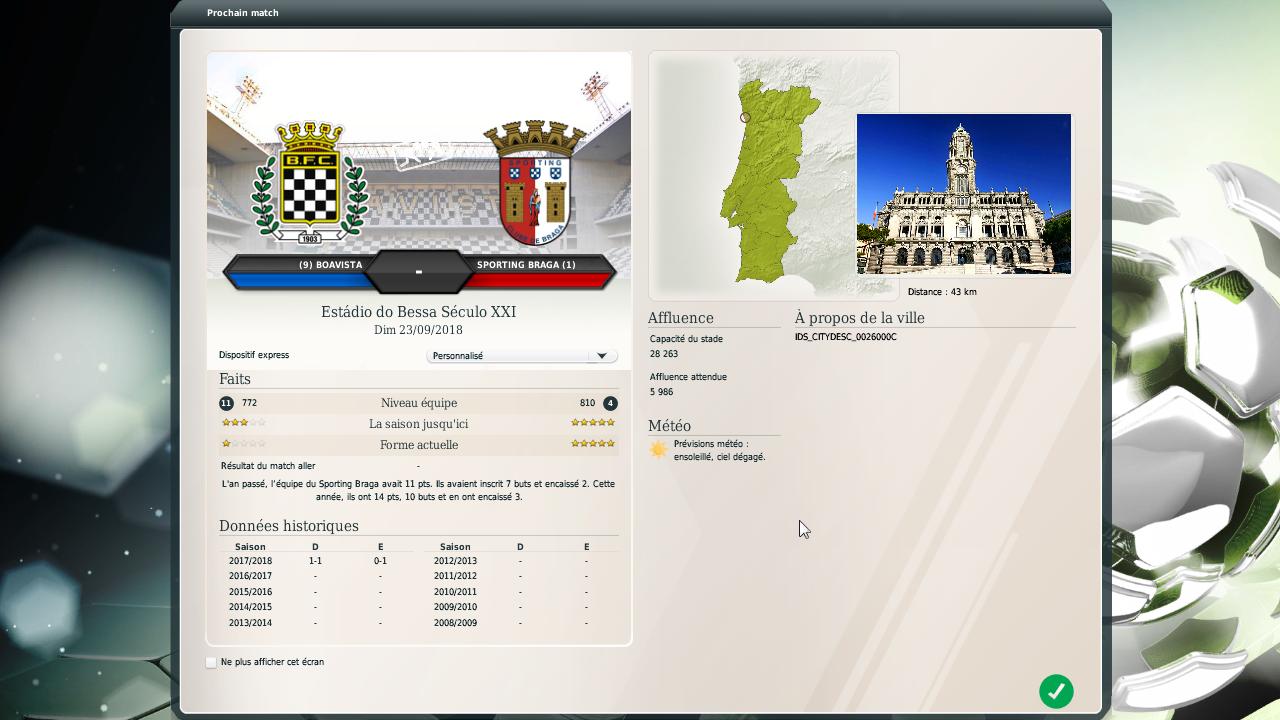Screen dimensions: 1280x720
Task: Click Sporting Braga's ranking badge 4
Action: point(610,403)
